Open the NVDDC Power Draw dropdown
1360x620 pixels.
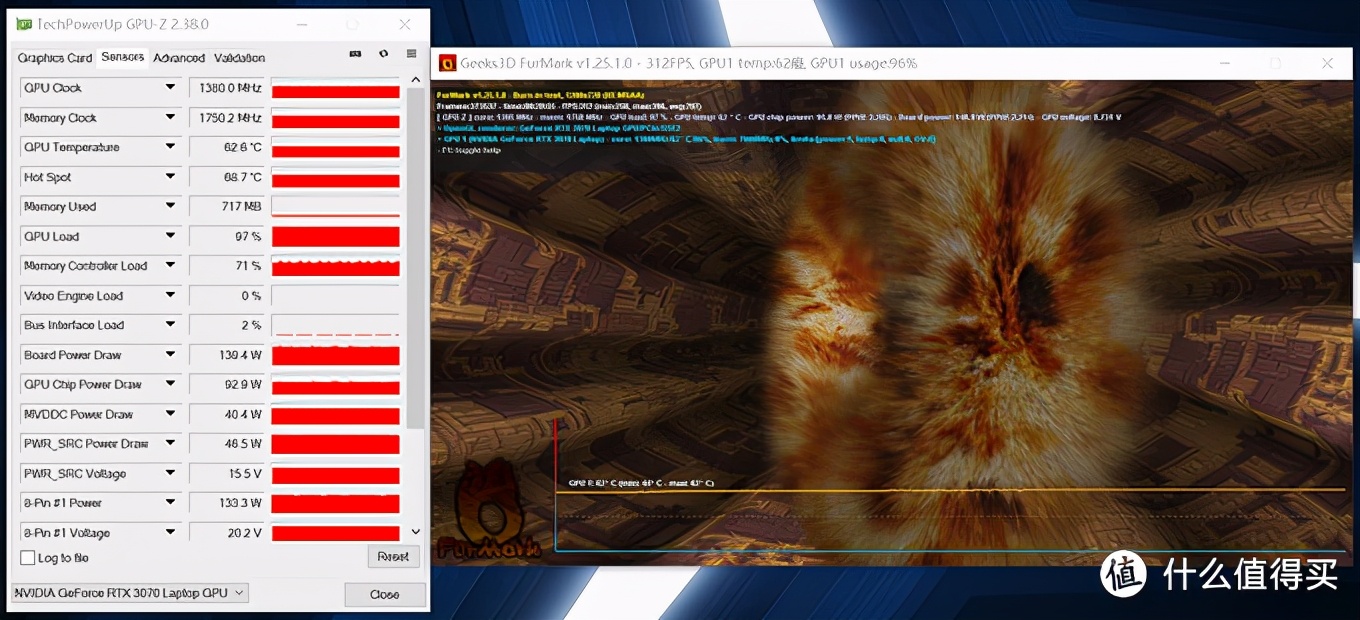coord(170,414)
